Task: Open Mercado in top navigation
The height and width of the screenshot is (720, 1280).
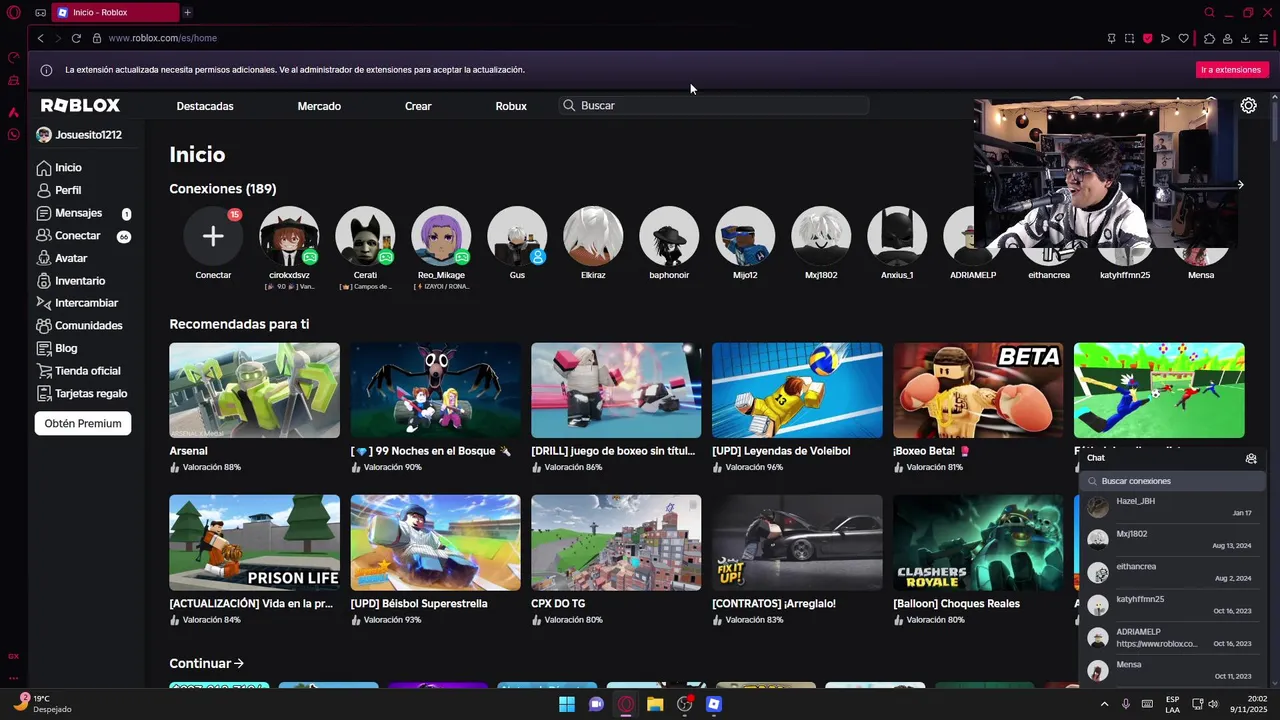Action: click(319, 106)
